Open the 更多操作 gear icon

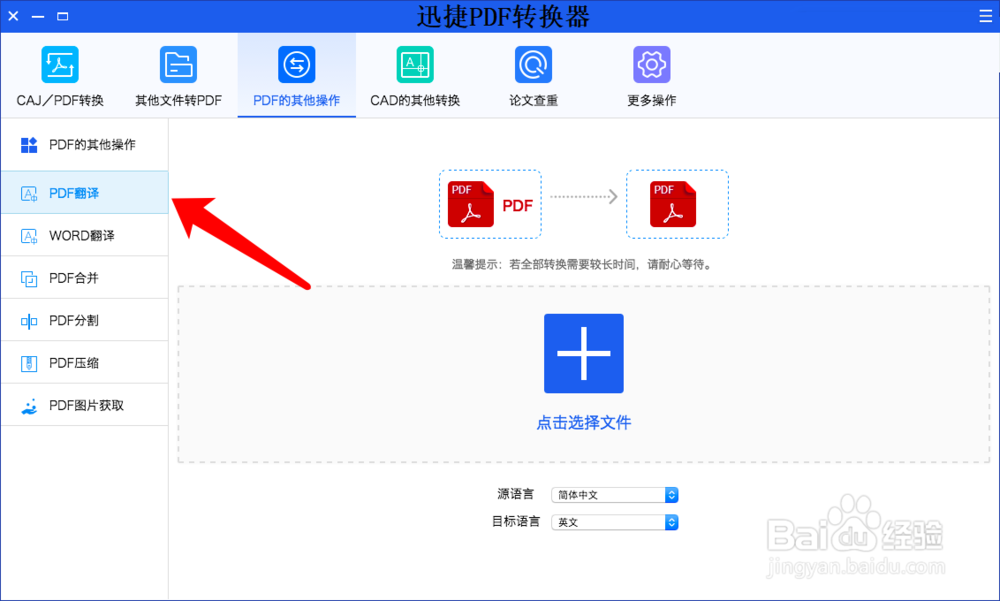(x=652, y=64)
